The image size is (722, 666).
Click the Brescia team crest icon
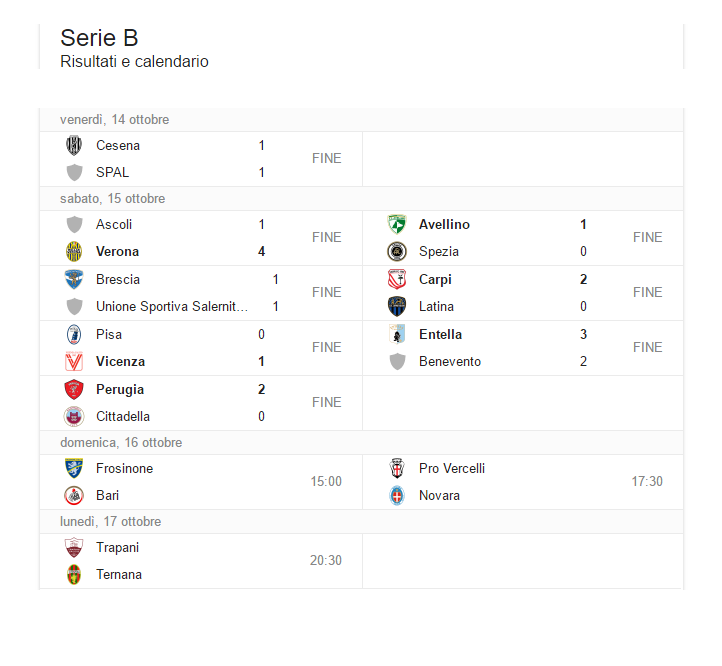(74, 279)
